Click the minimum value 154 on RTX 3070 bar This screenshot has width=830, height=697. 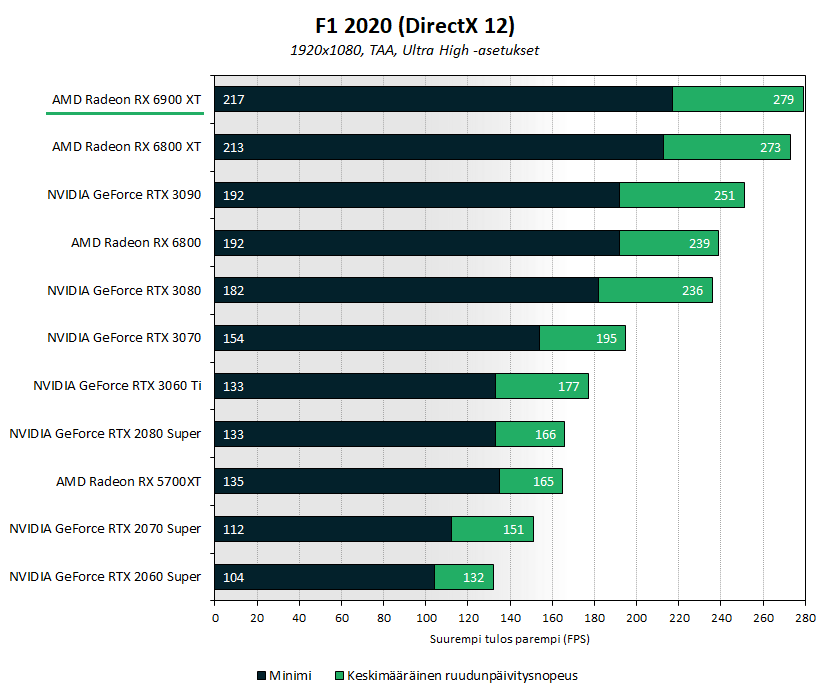(x=233, y=339)
